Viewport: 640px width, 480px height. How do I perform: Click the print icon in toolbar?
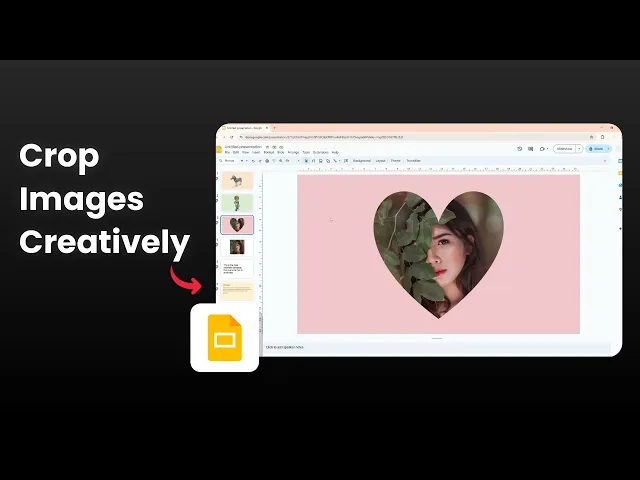[x=267, y=161]
